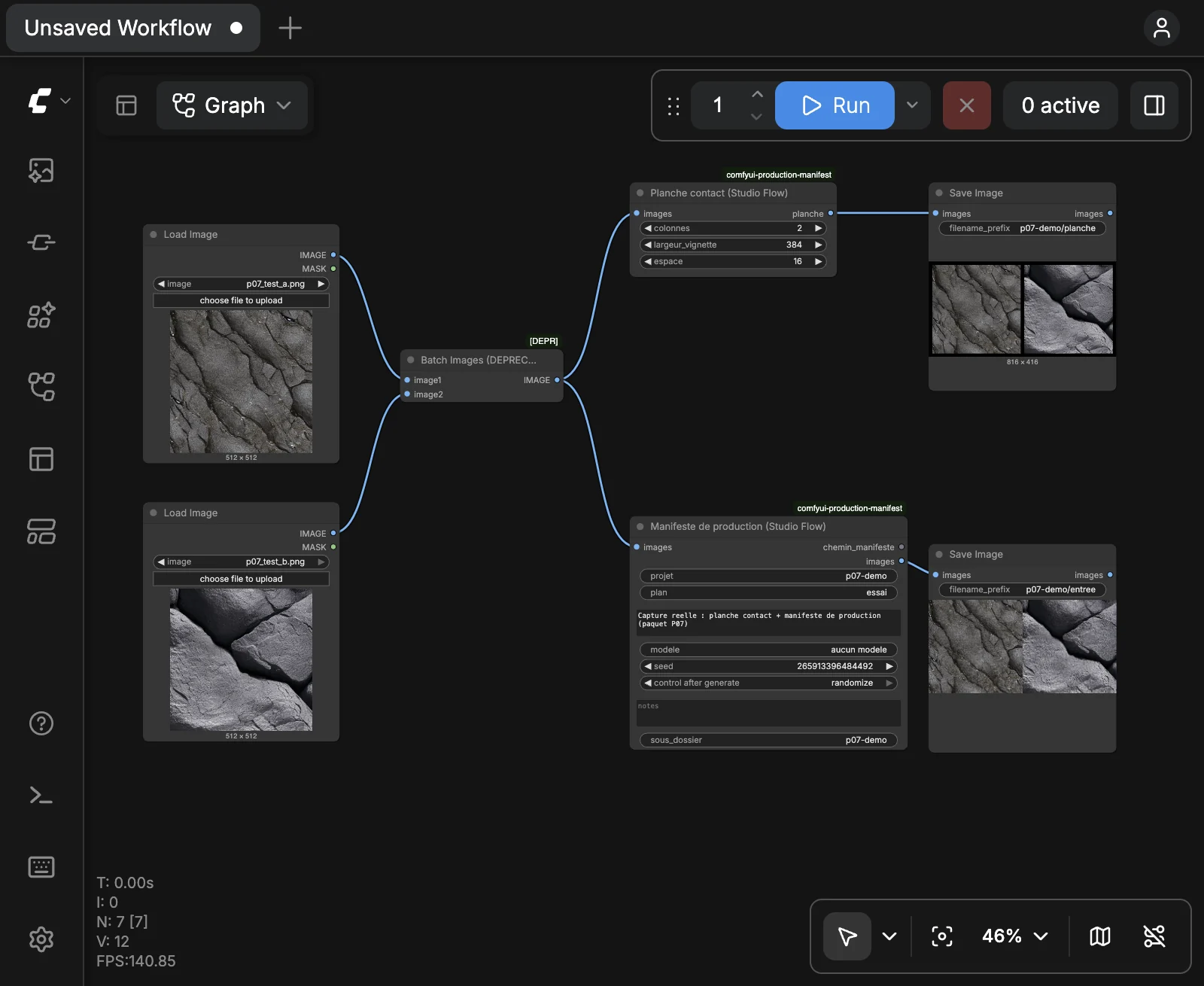Open control after generate randomize dropdown
This screenshot has height=986, width=1204.
point(768,683)
